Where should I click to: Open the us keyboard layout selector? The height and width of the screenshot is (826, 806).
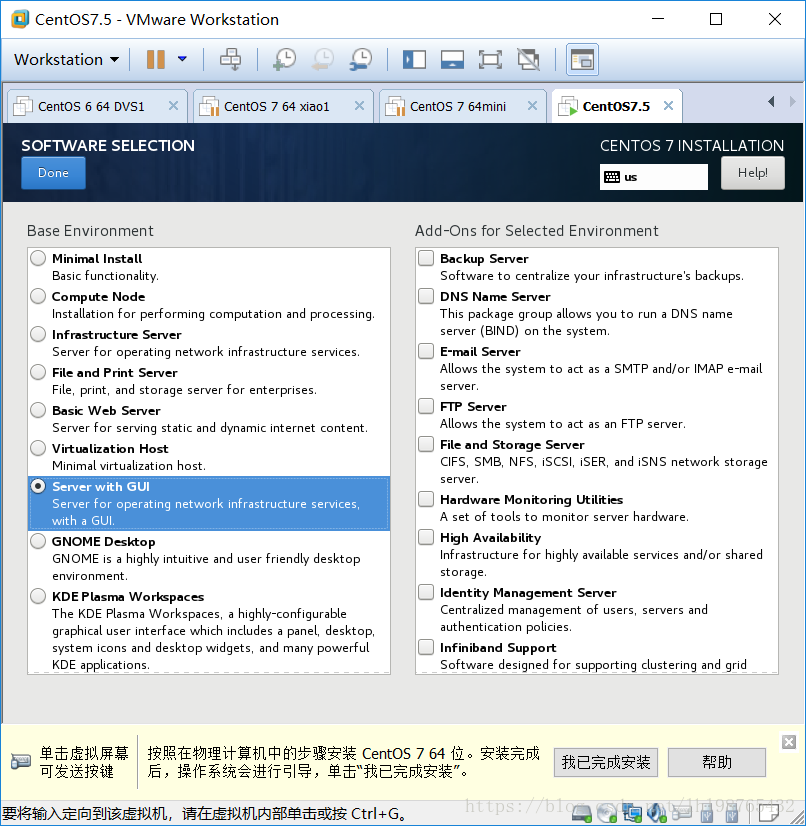pos(654,177)
